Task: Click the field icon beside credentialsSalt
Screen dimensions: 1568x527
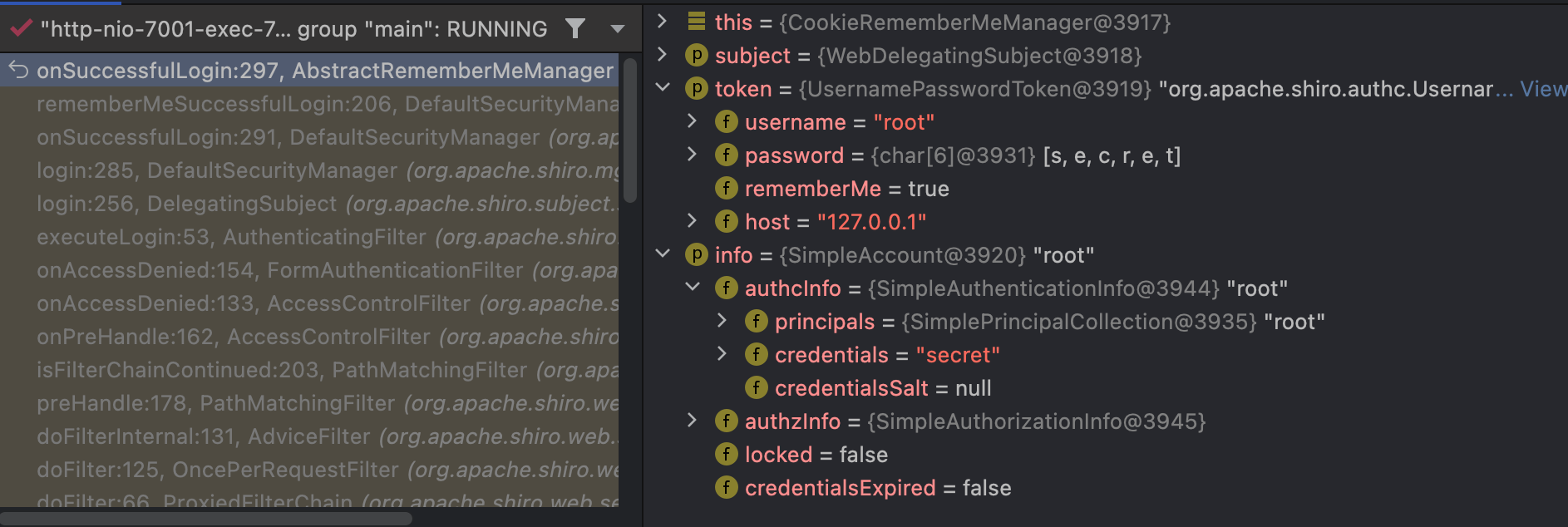Action: coord(756,388)
